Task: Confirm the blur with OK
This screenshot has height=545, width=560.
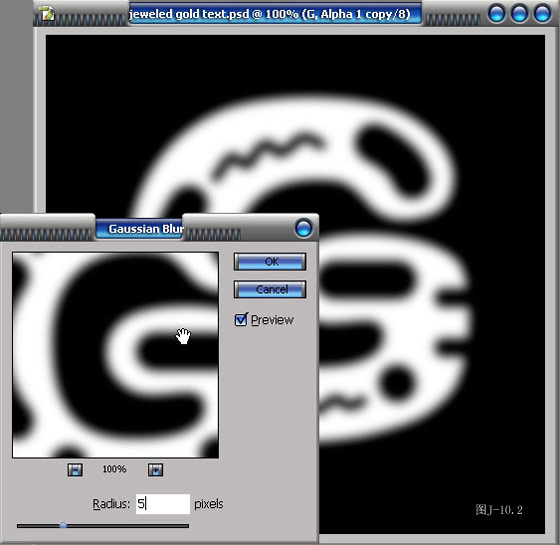Action: point(270,262)
